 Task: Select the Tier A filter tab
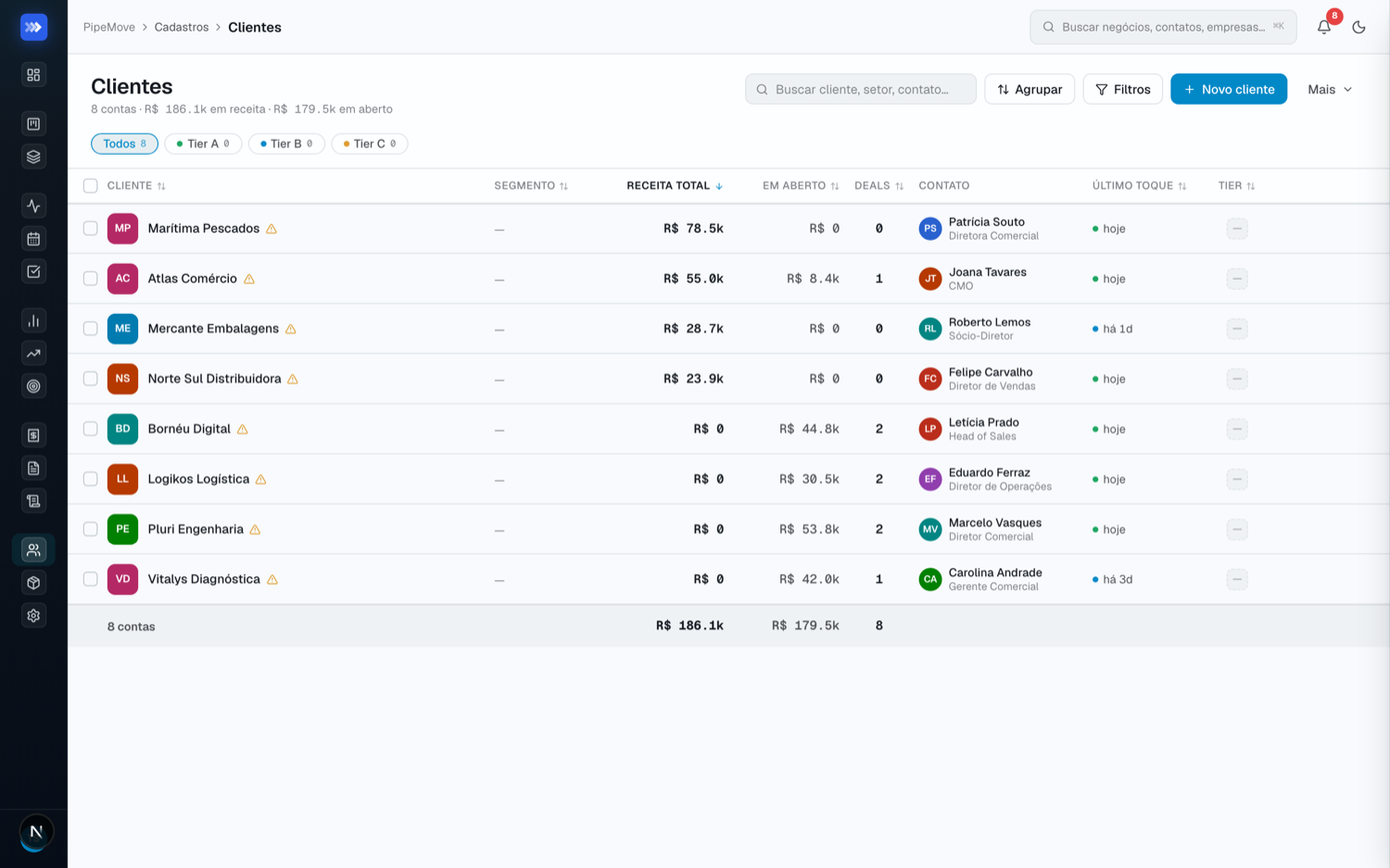tap(203, 144)
